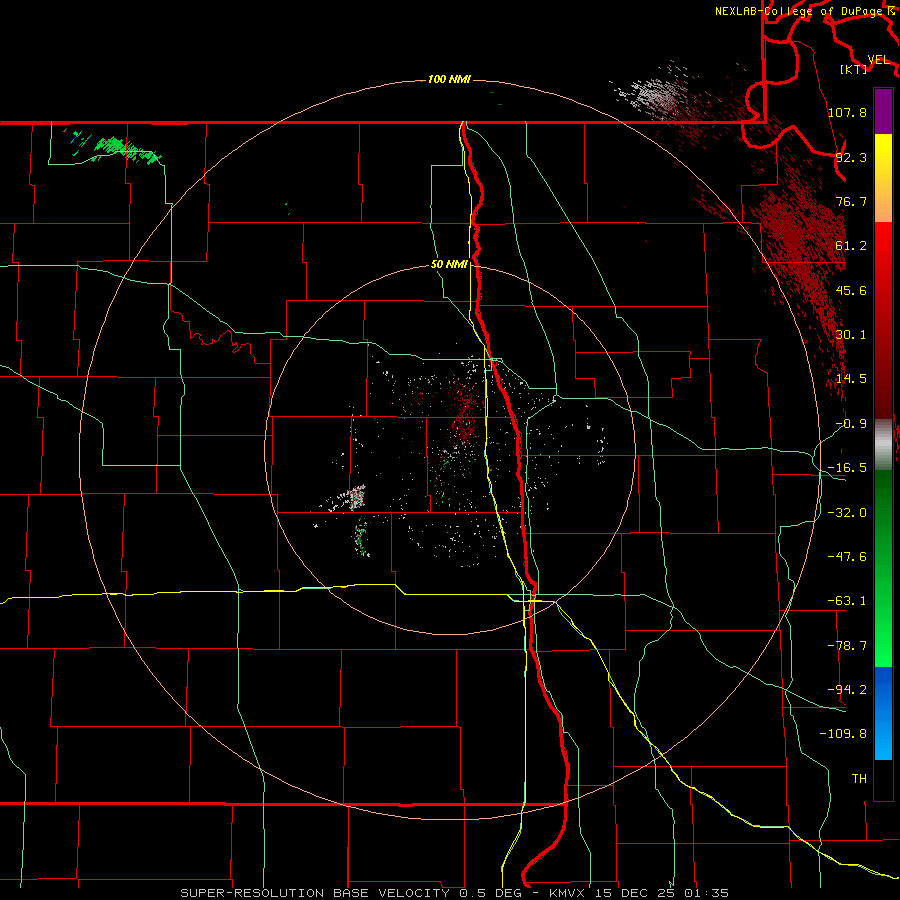
Task: Click the 14.5 scale value
Action: click(x=851, y=379)
